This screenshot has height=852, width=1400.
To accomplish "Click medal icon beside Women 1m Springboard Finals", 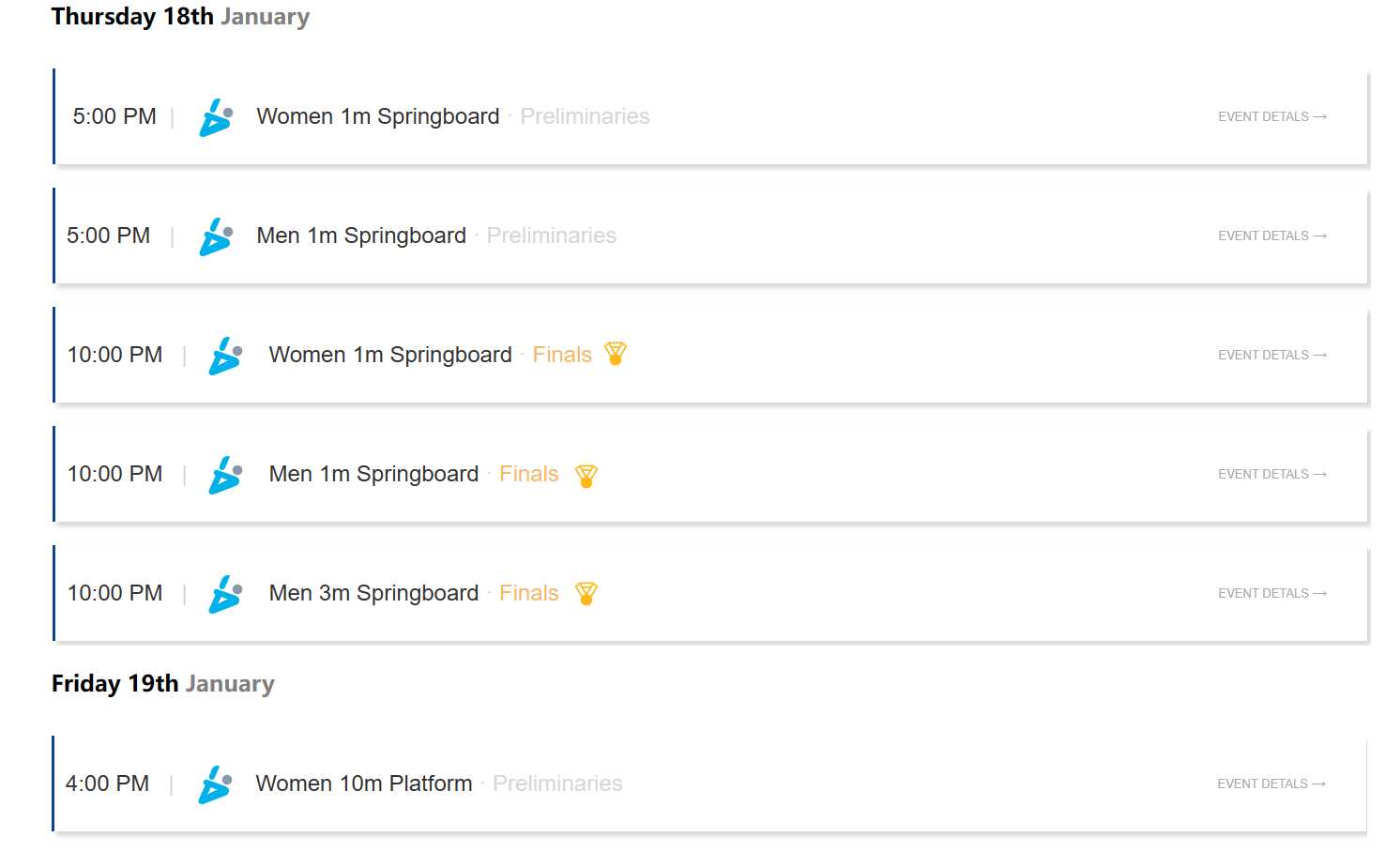I will pos(616,354).
